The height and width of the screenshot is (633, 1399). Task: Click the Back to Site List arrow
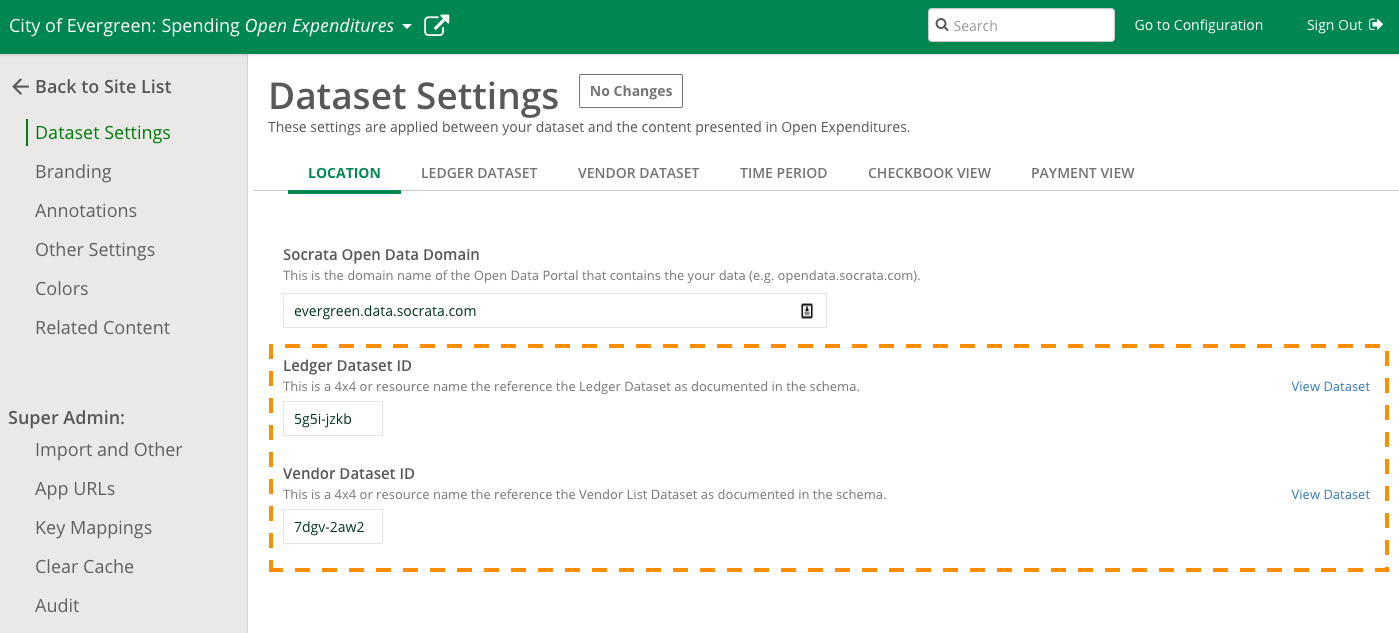20,87
